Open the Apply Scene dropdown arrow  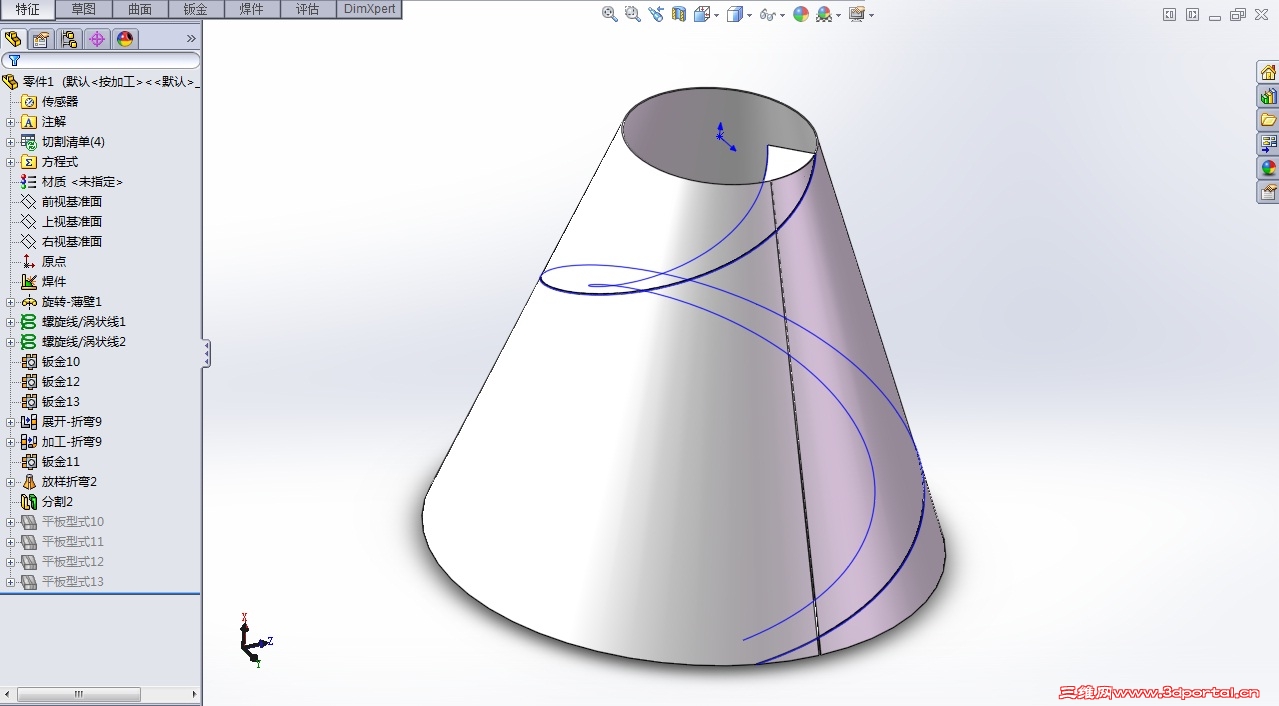coord(839,15)
